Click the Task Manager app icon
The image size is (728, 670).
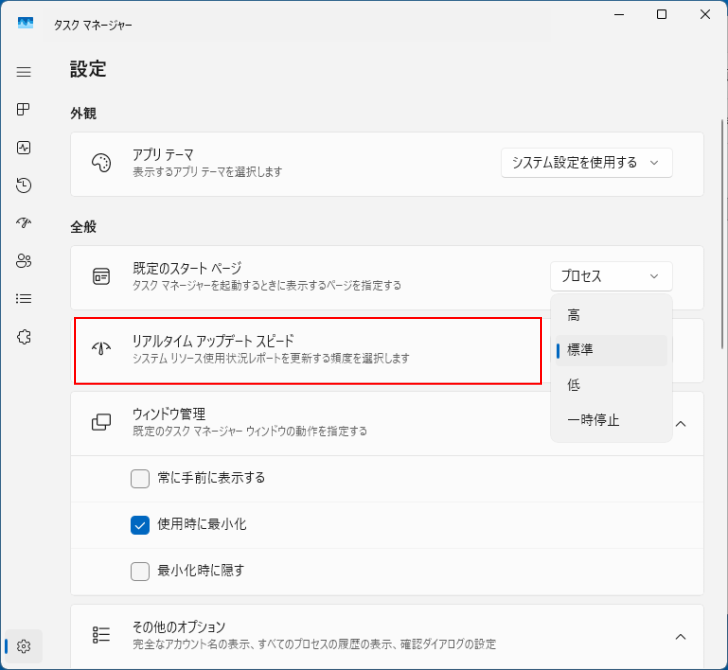pos(25,23)
